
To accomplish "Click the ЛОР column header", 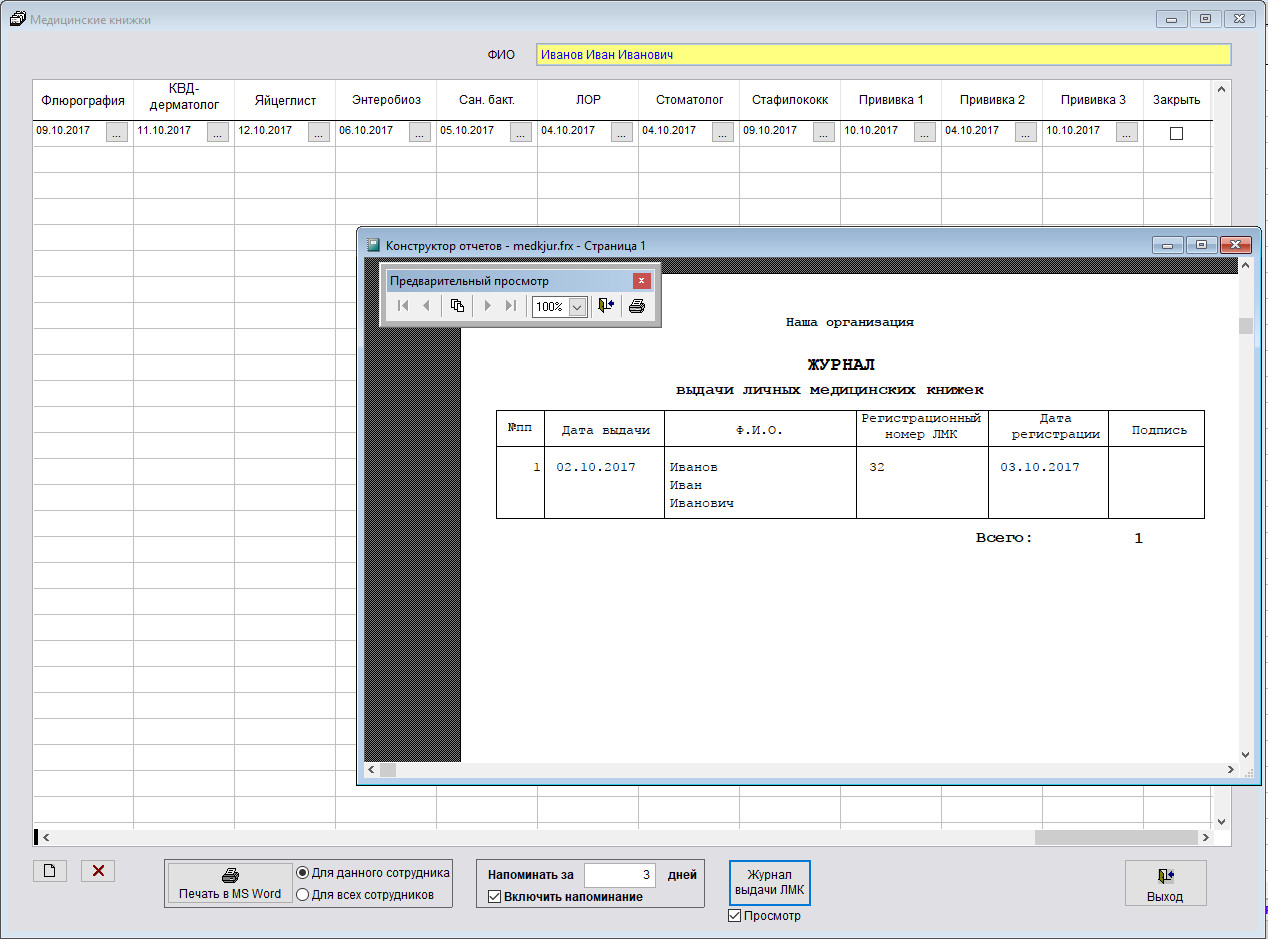I will (x=588, y=100).
